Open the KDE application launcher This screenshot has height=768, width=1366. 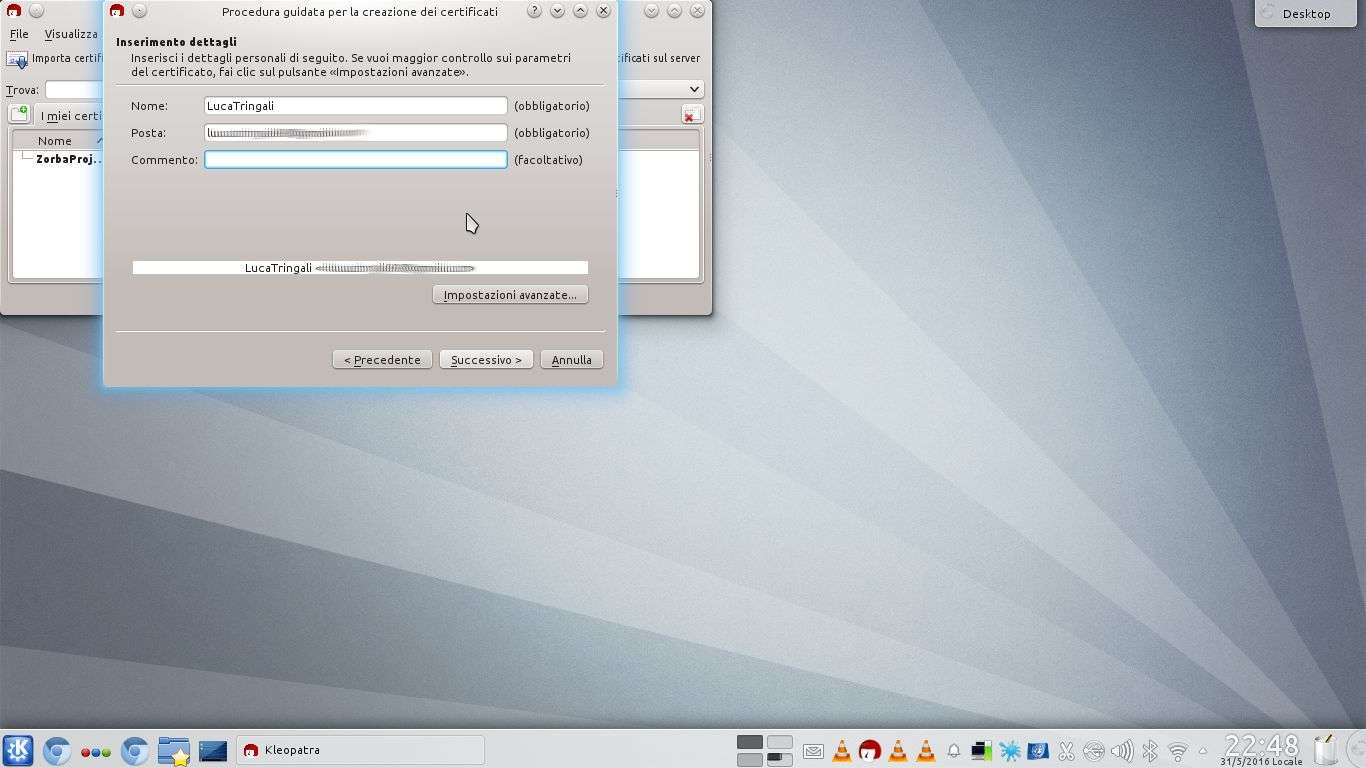click(x=18, y=750)
